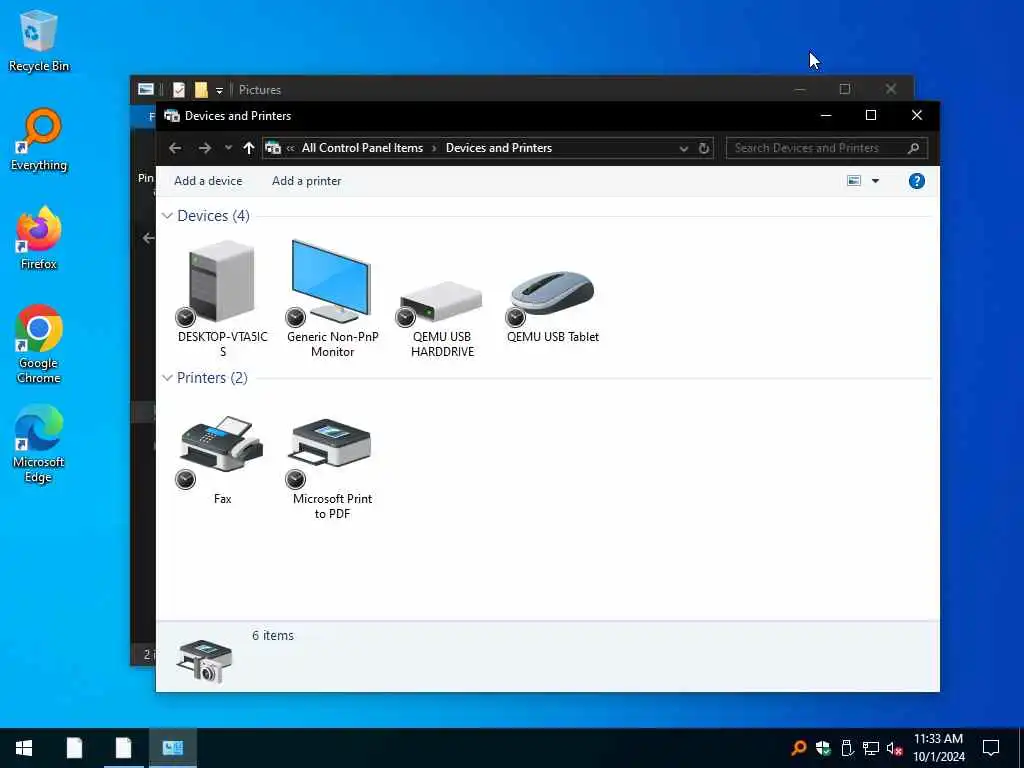Click the Devices and Printers taskbar button

(172, 748)
